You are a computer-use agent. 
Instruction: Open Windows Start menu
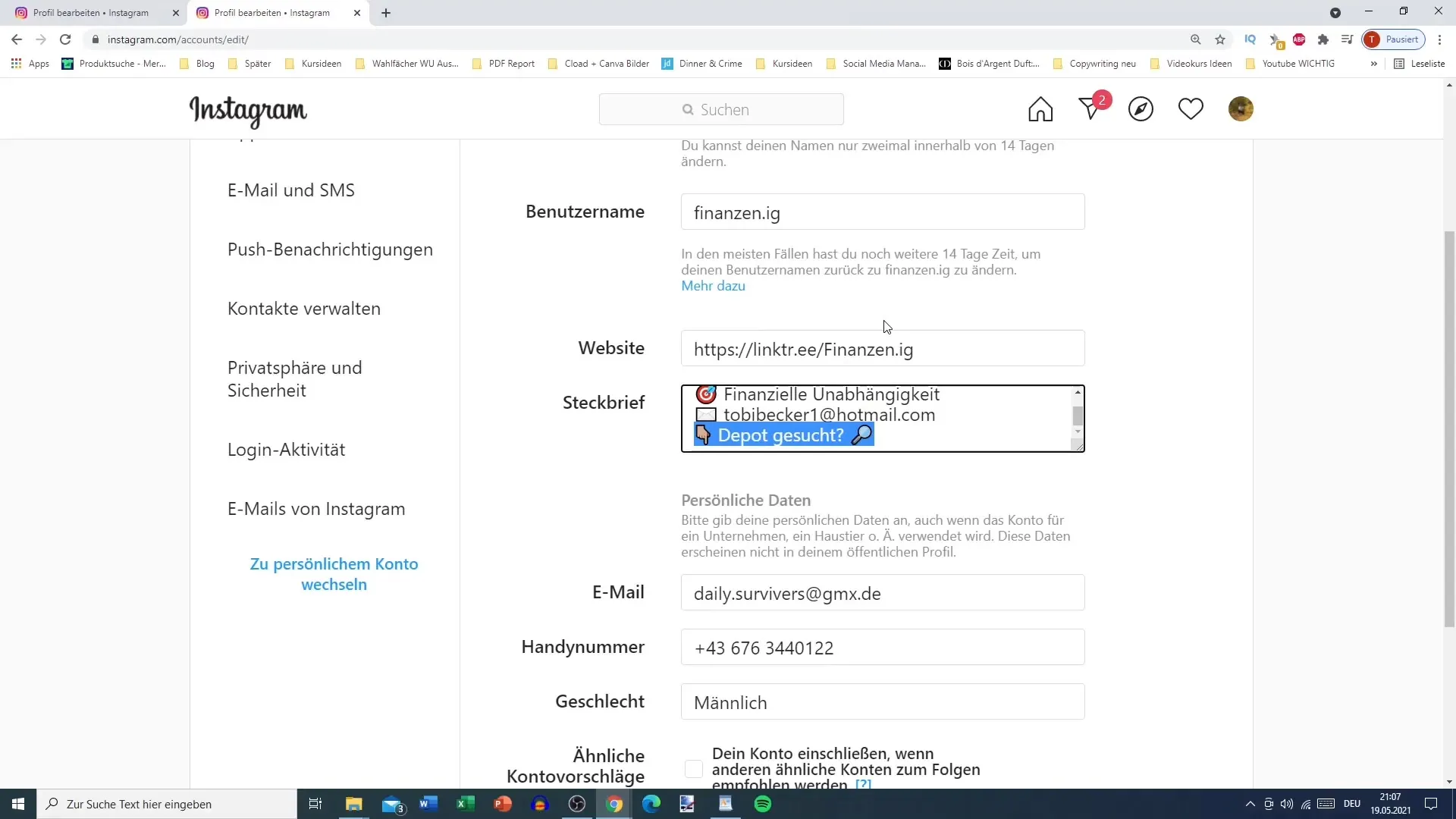pyautogui.click(x=18, y=804)
